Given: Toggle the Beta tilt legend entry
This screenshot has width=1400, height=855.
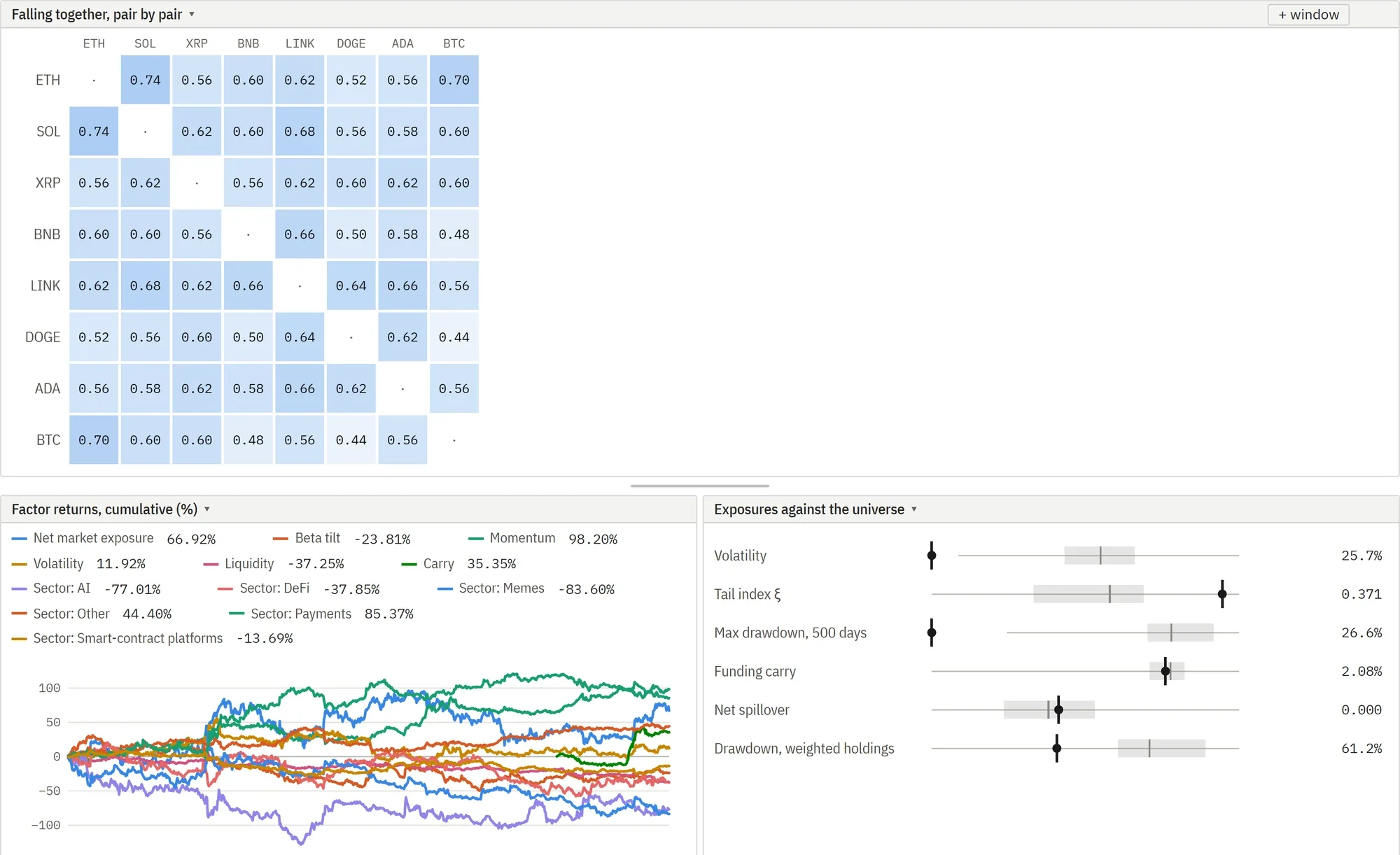Looking at the screenshot, I should pyautogui.click(x=342, y=538).
